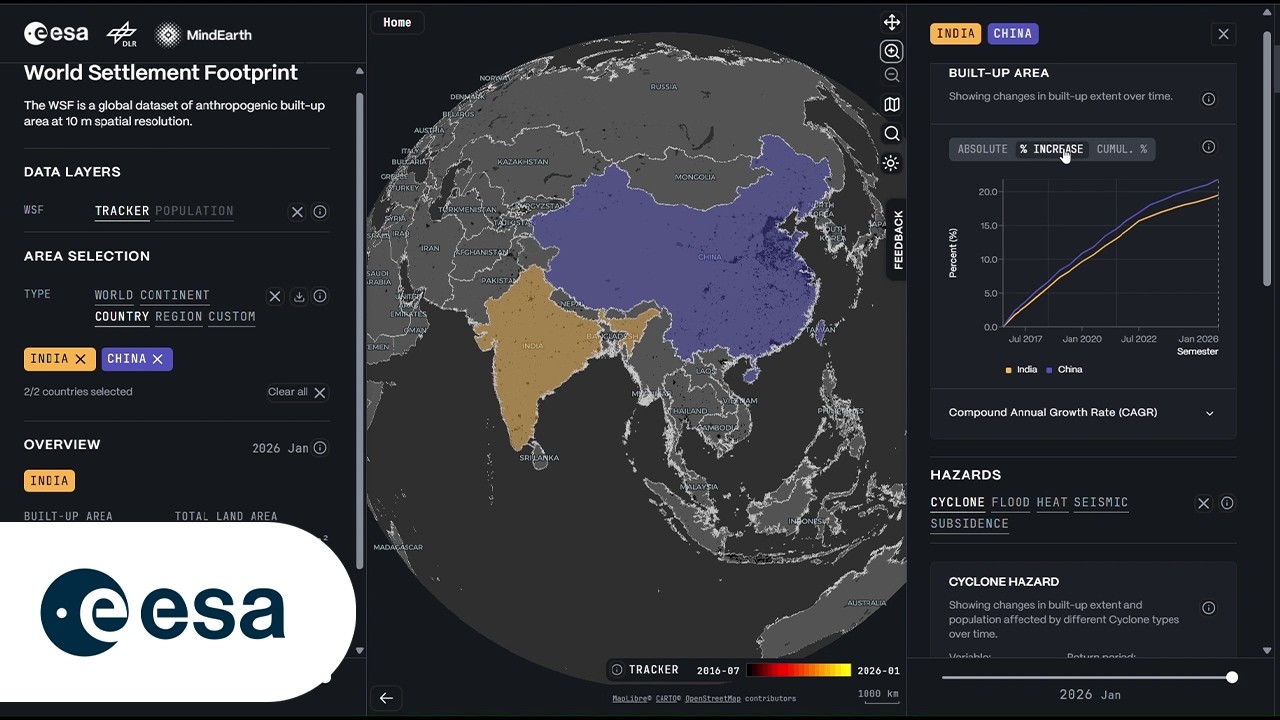Switch chart to Cumul. % mode

tap(1122, 149)
